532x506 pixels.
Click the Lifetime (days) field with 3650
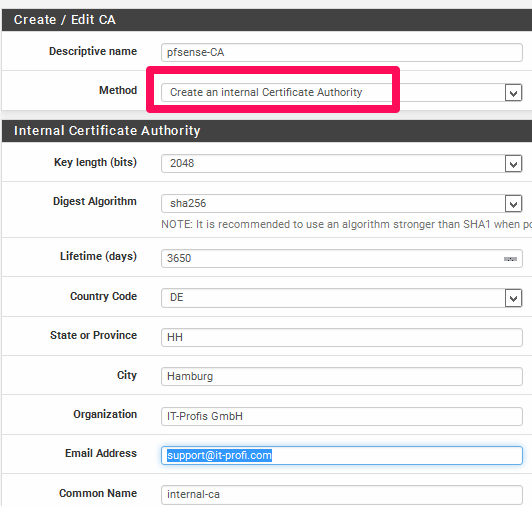(342, 259)
